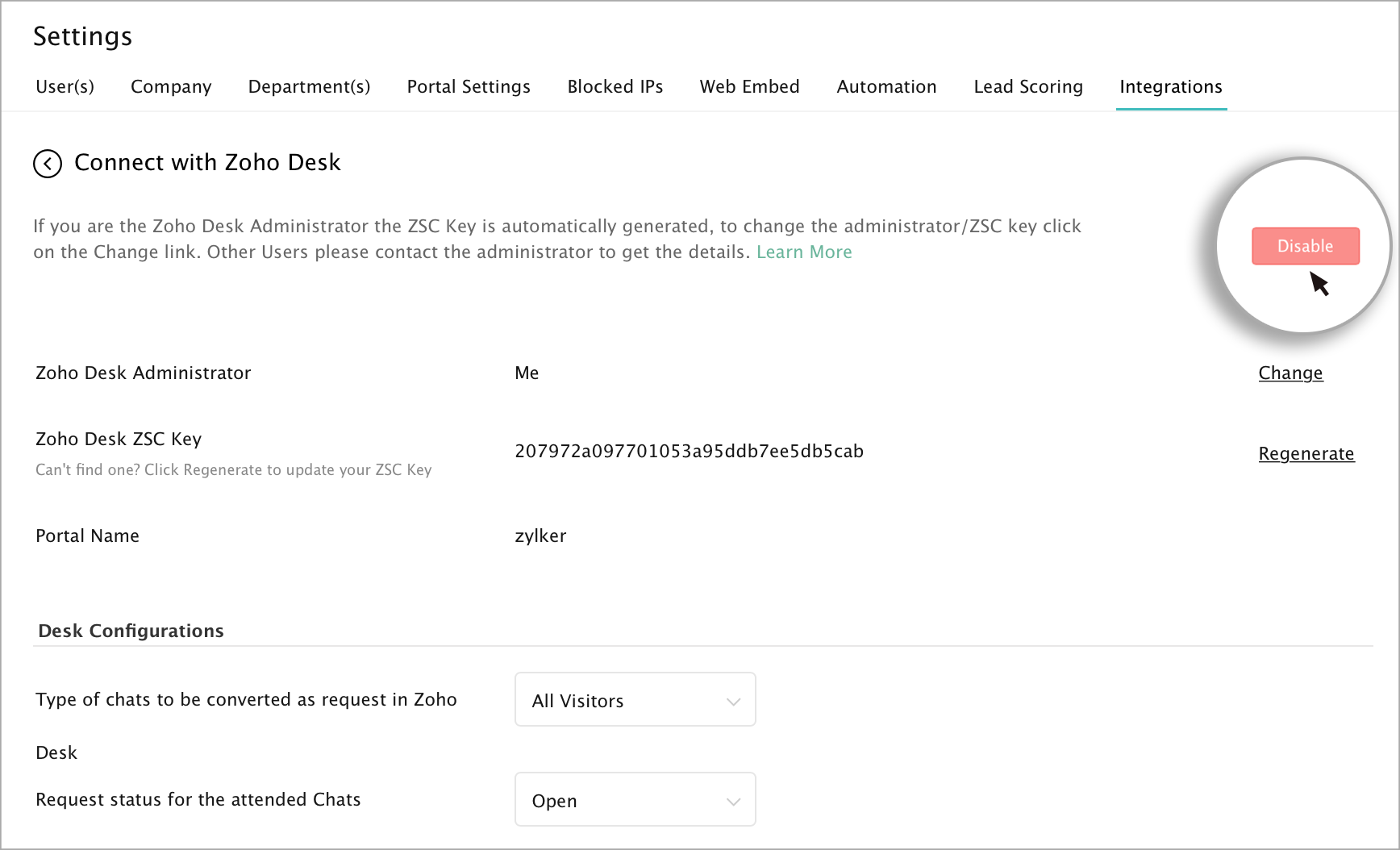Follow the Learn More link
This screenshot has width=1400, height=850.
coord(804,252)
